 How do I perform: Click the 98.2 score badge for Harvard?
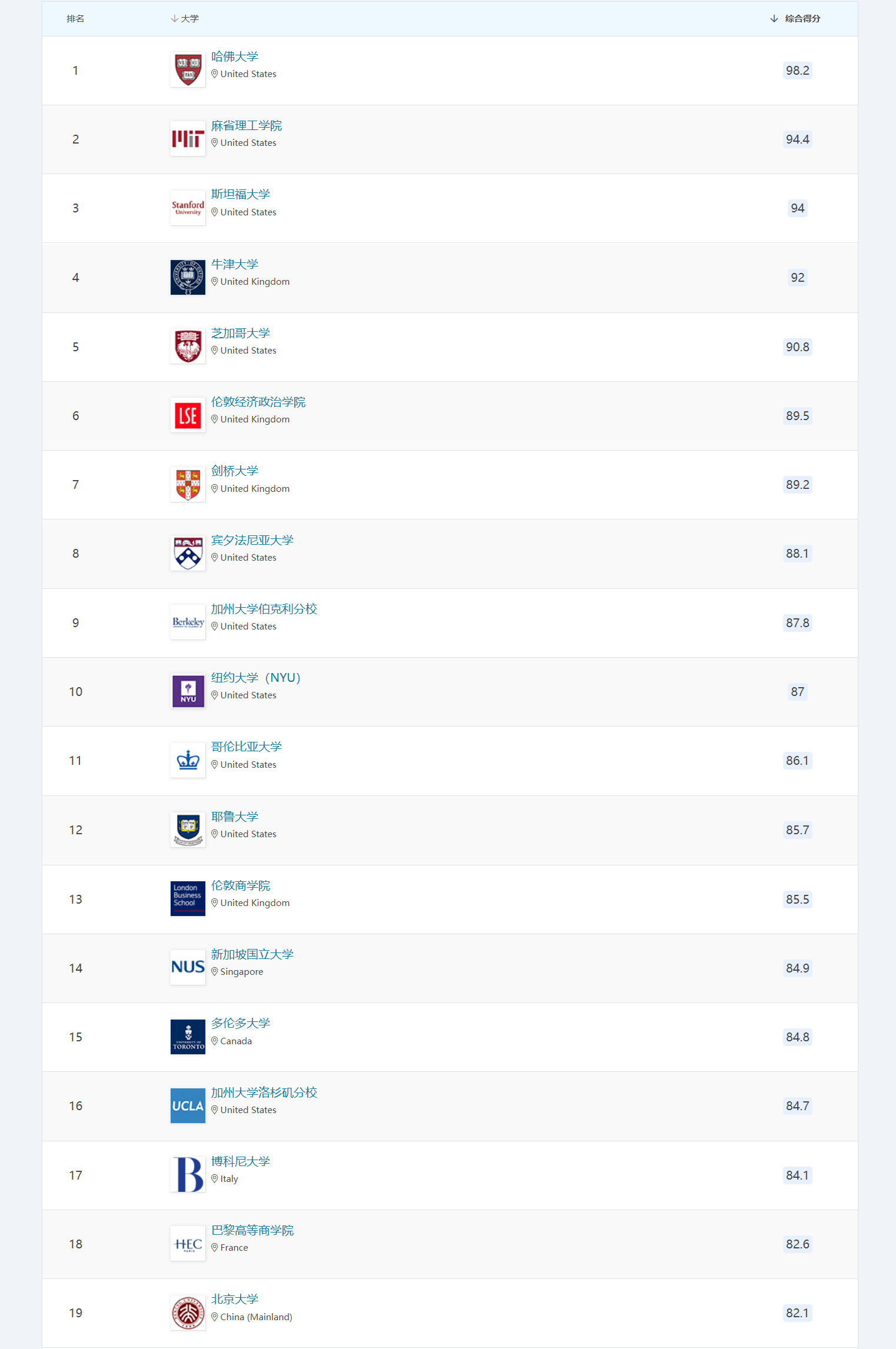coord(797,71)
